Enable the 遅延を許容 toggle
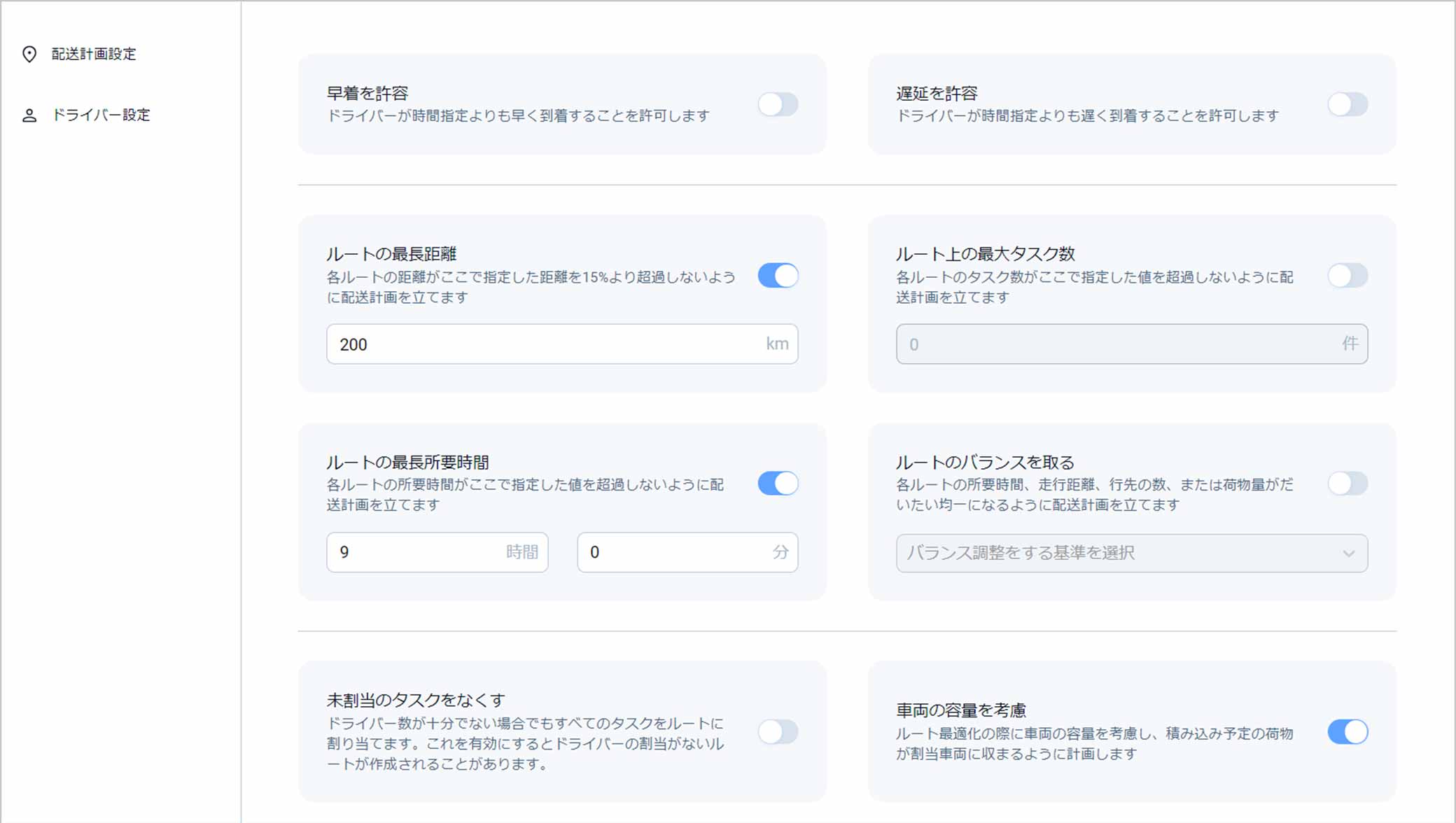This screenshot has height=823, width=1456. [x=1347, y=104]
